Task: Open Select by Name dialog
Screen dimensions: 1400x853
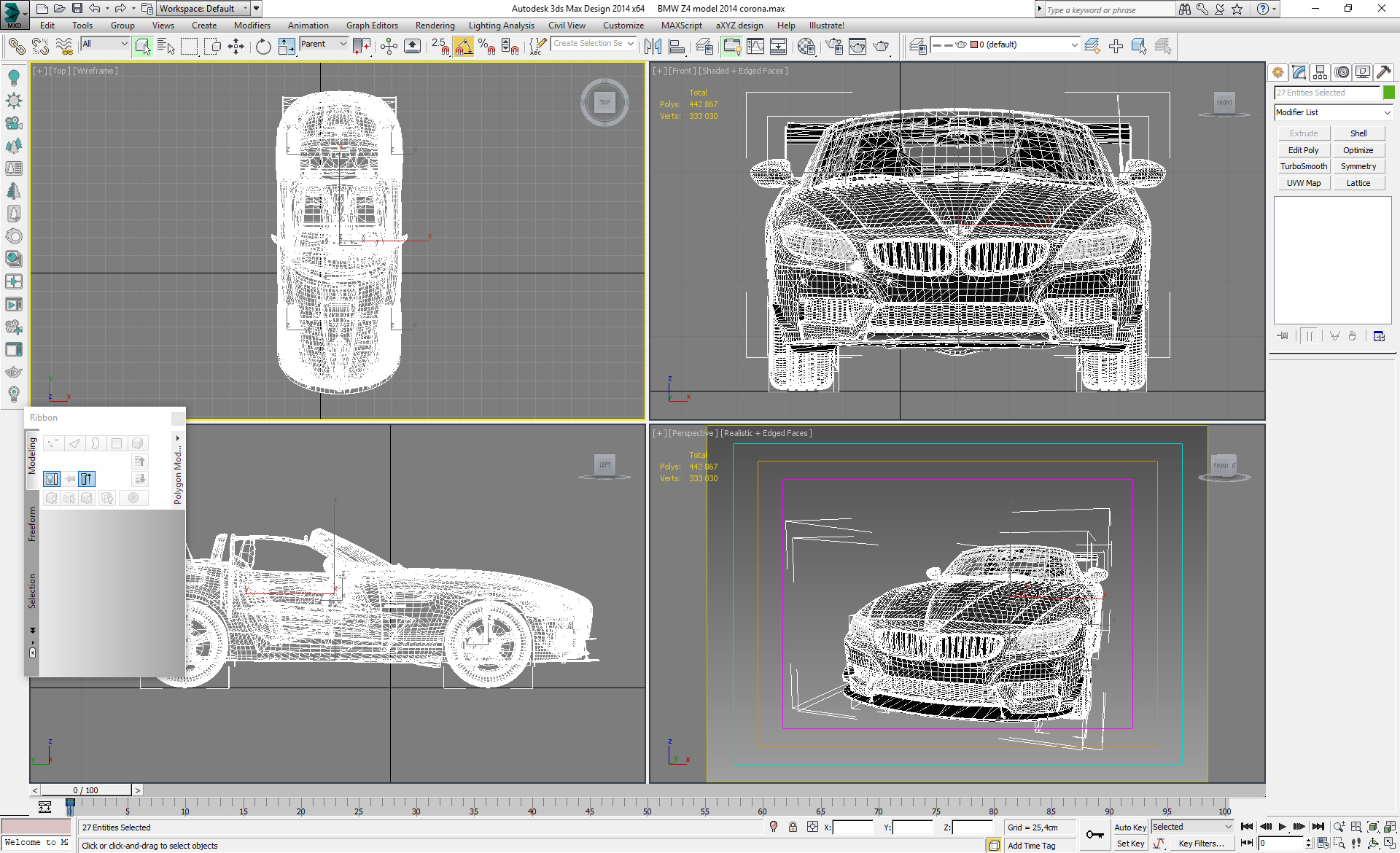Action: click(x=166, y=47)
